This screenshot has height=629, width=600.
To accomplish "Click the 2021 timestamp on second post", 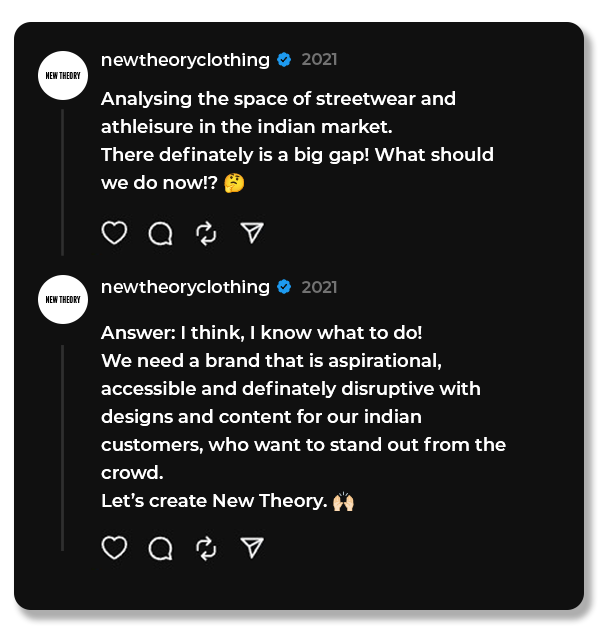I will (x=319, y=287).
